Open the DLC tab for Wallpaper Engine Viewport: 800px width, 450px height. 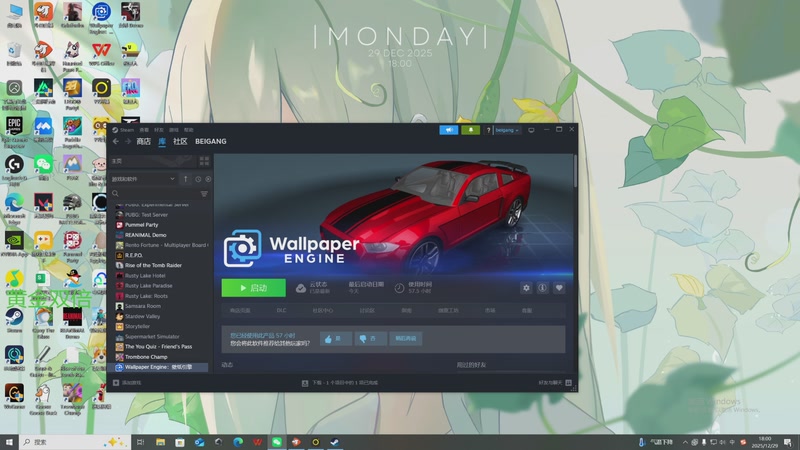(x=282, y=310)
